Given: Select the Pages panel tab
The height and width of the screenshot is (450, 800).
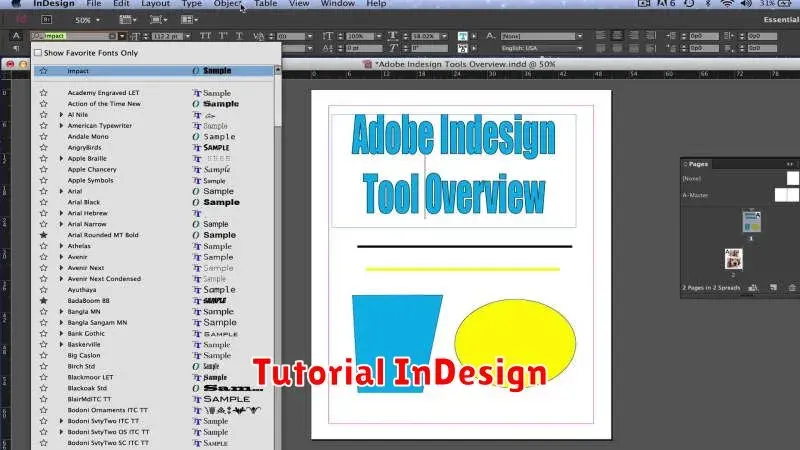Looking at the screenshot, I should coord(697,164).
